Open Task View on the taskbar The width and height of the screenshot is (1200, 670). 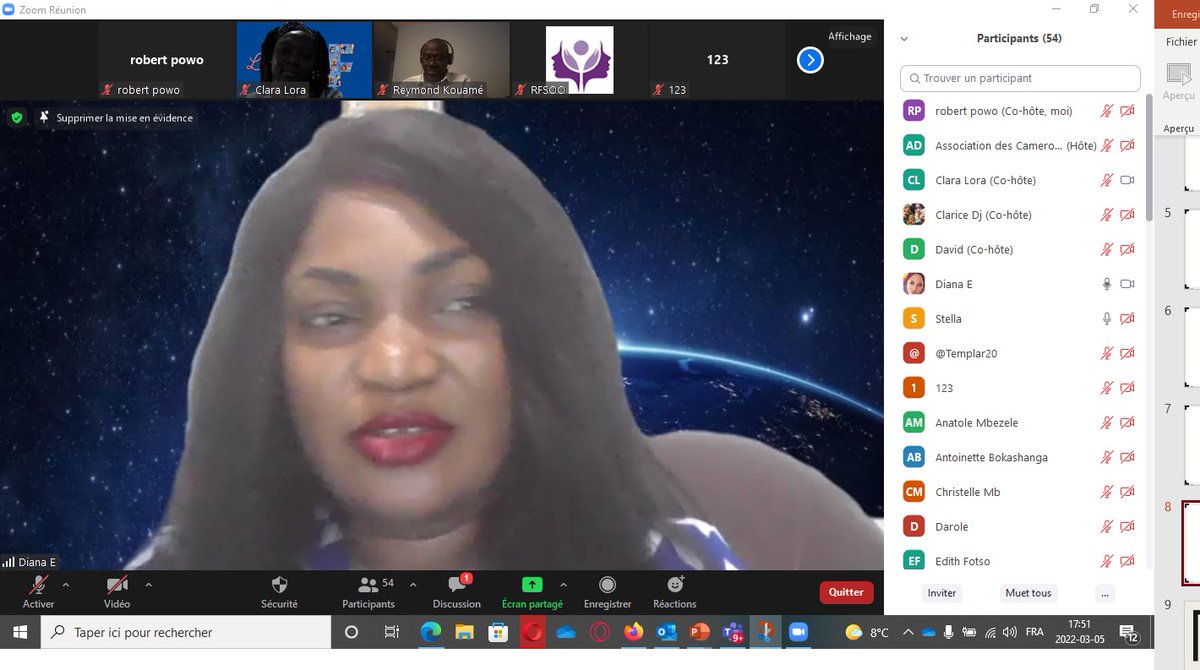pos(392,632)
